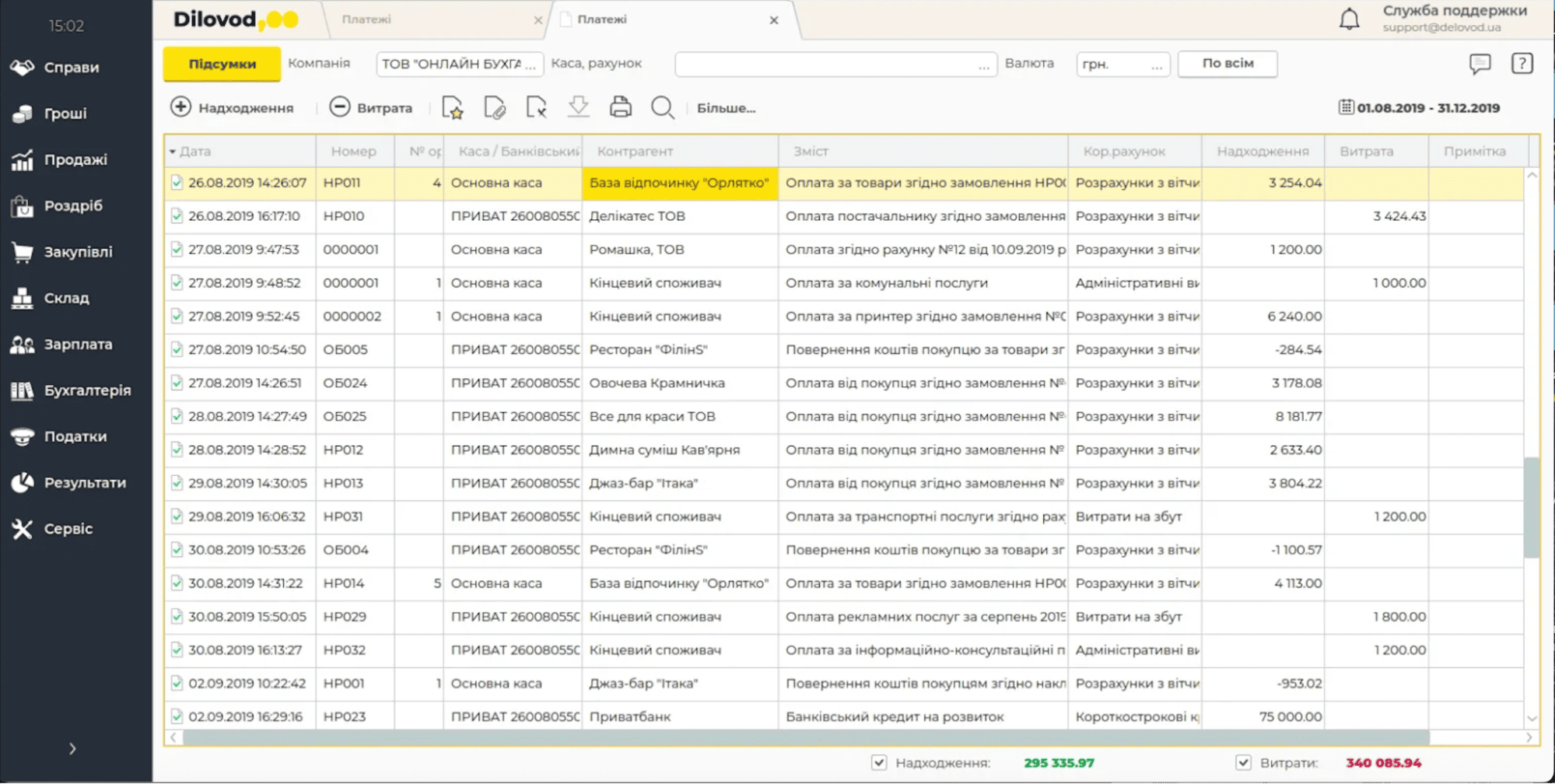The height and width of the screenshot is (784, 1555).
Task: Toggle the Витрати total checkbox
Action: tap(1243, 762)
